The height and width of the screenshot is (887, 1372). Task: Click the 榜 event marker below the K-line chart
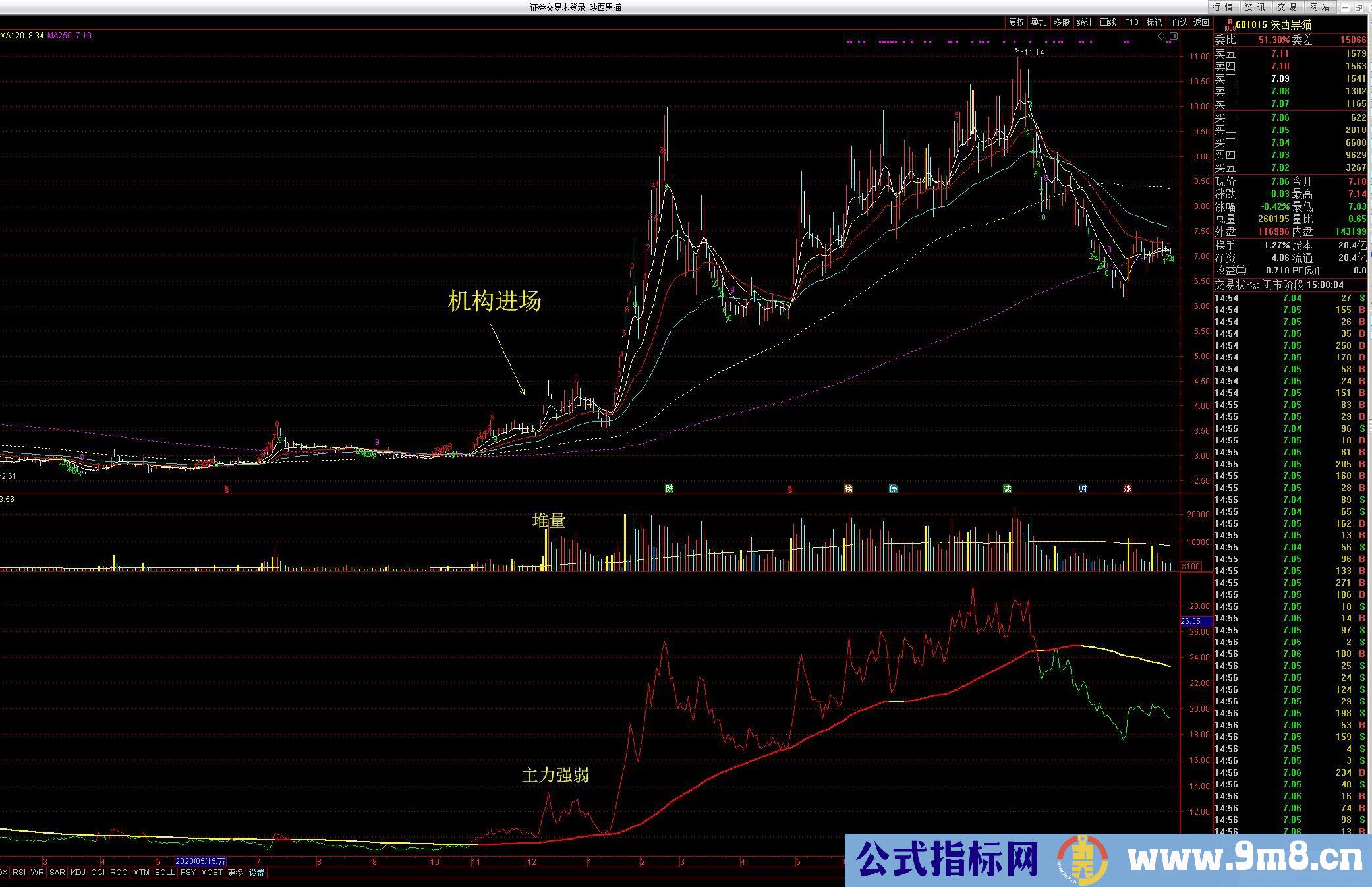(x=848, y=489)
